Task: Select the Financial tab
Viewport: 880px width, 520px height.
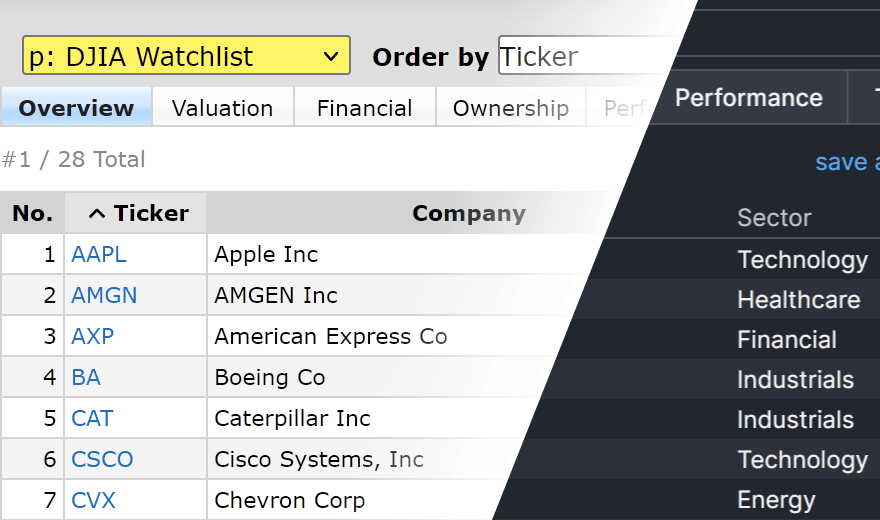Action: coord(364,108)
